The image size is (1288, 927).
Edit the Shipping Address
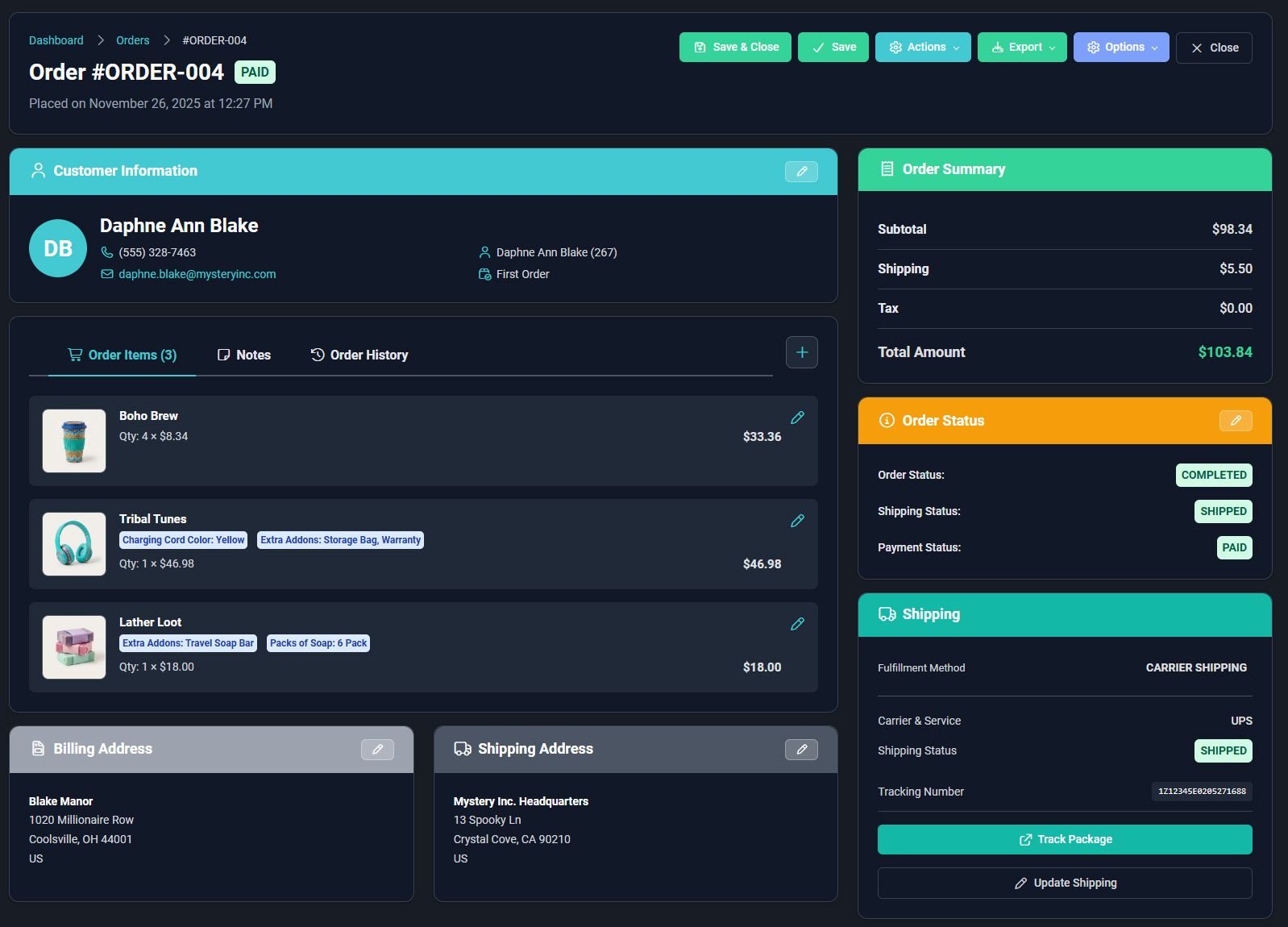pos(801,750)
